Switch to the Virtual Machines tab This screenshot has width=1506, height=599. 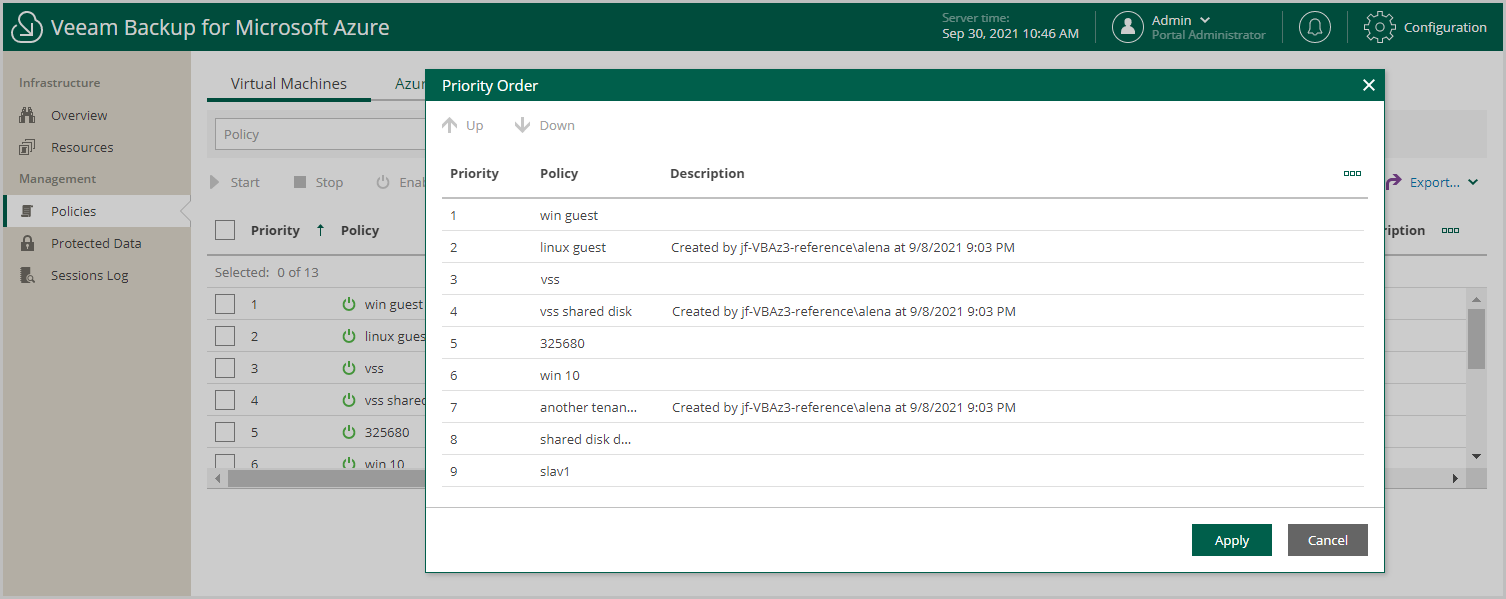click(x=289, y=84)
